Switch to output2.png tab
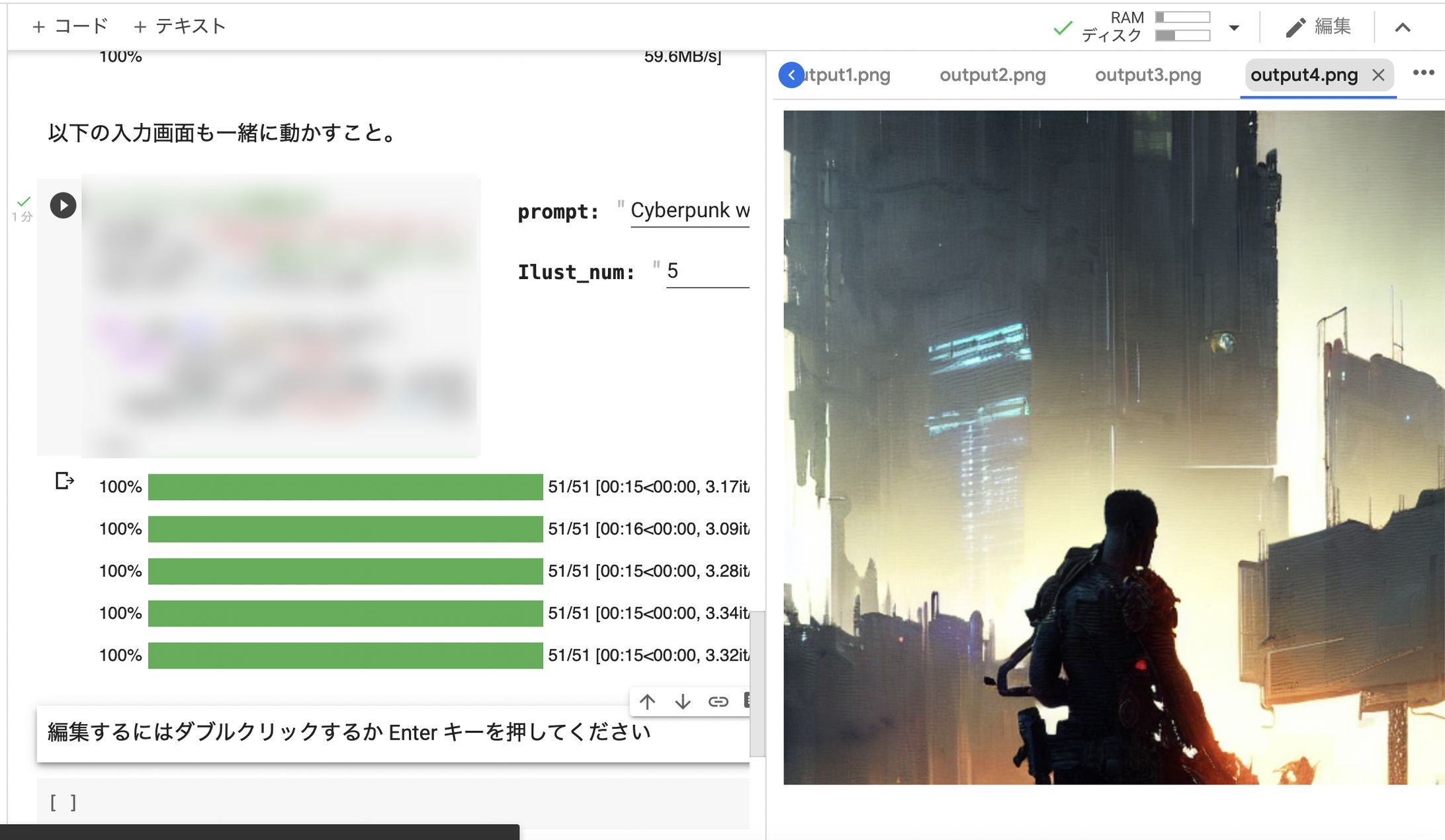1445x840 pixels. pos(992,75)
